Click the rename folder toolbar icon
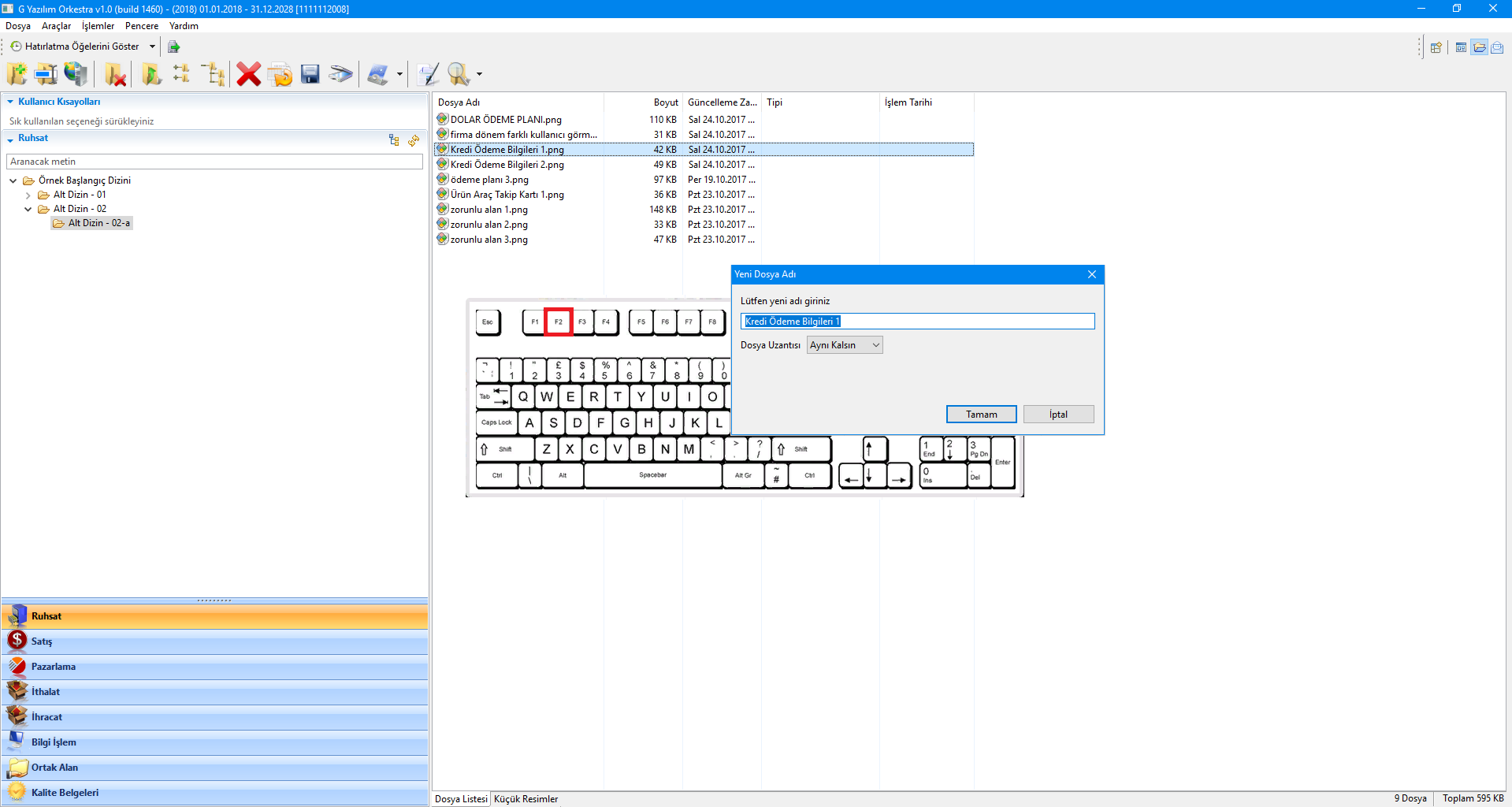 click(46, 74)
